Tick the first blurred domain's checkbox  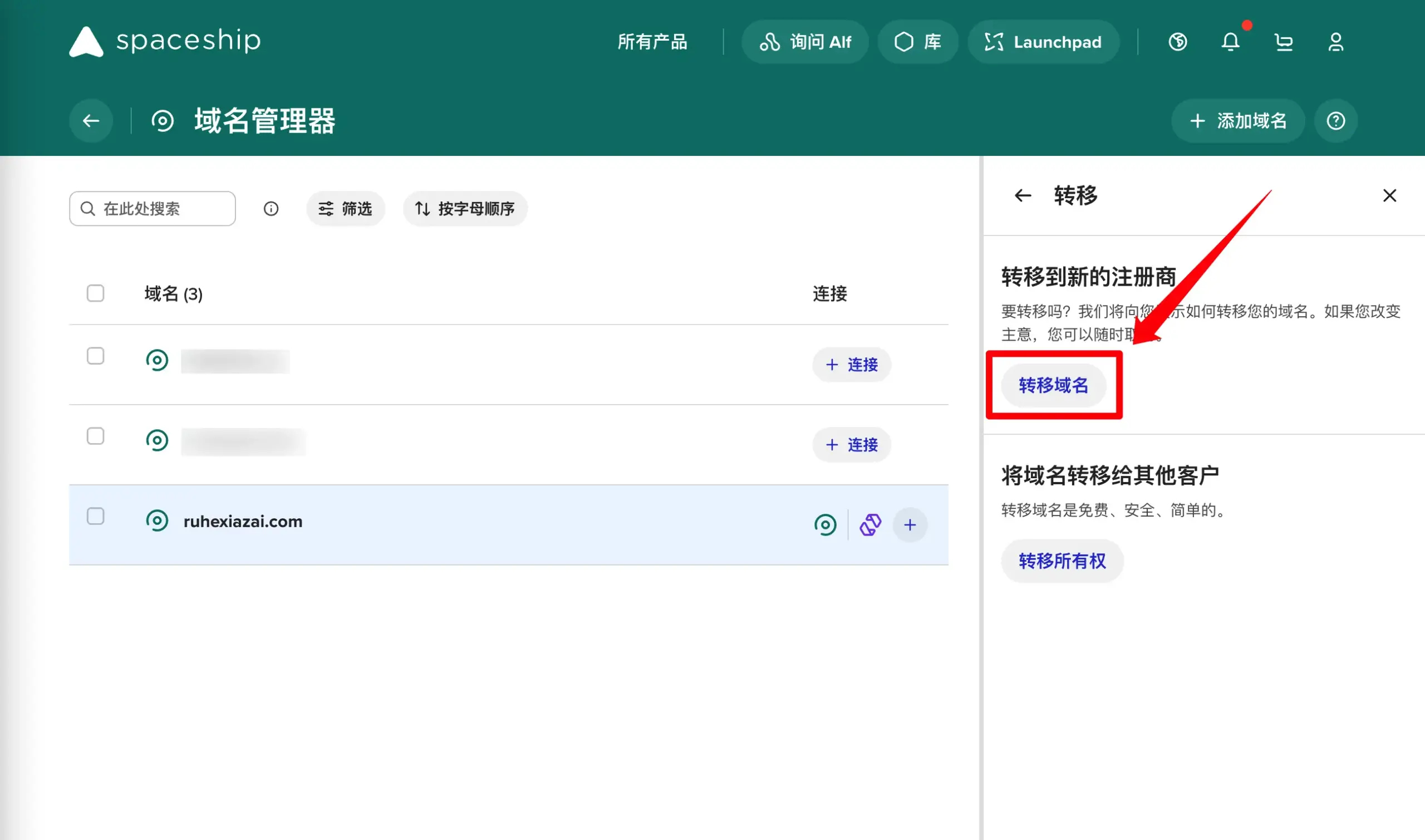coord(96,356)
